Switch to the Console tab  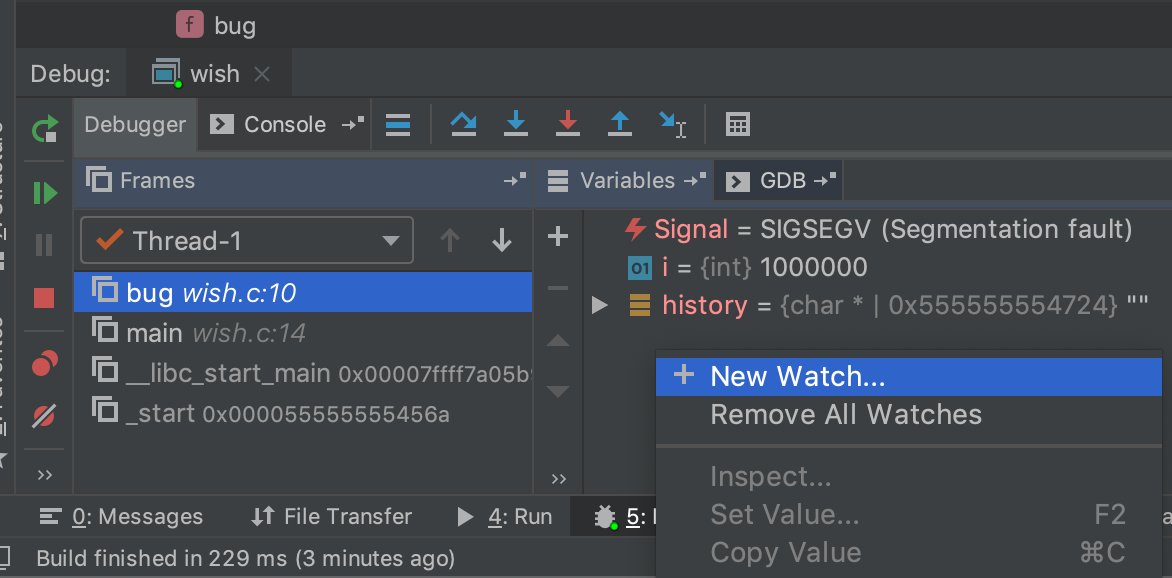(272, 124)
